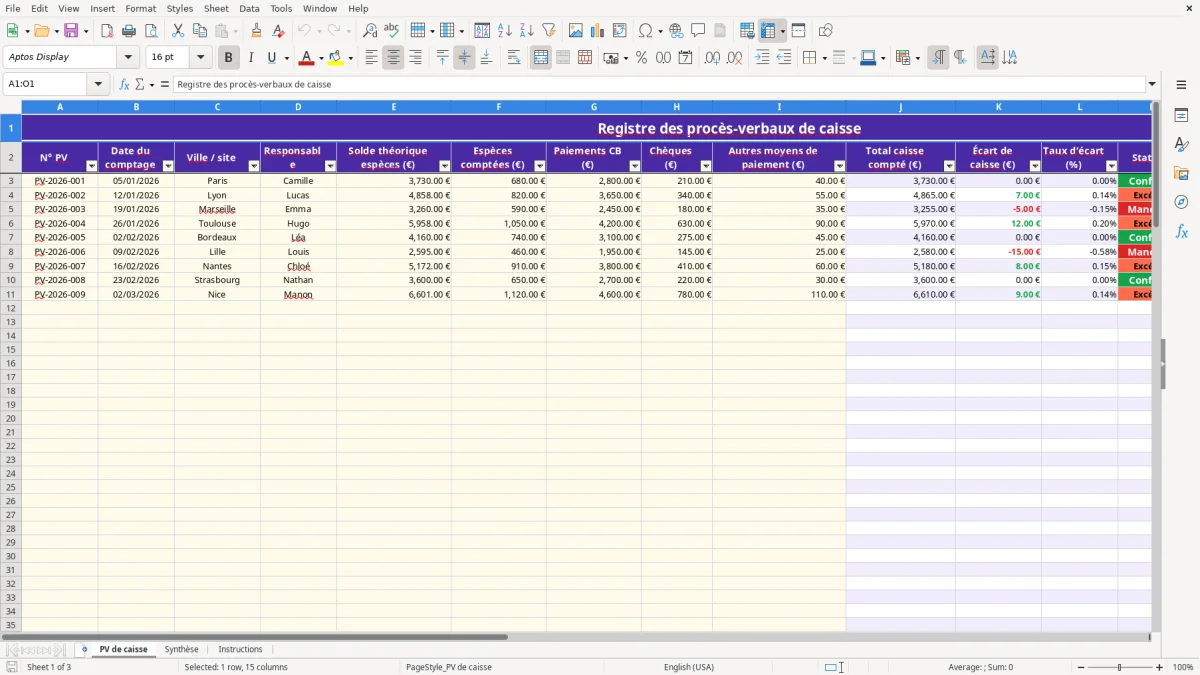Click the Print icon

point(129,31)
